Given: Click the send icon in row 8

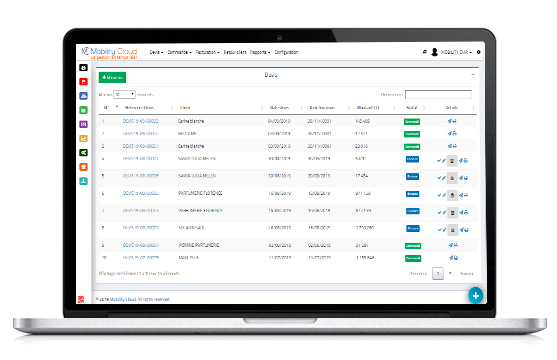Looking at the screenshot, I should coord(461,230).
